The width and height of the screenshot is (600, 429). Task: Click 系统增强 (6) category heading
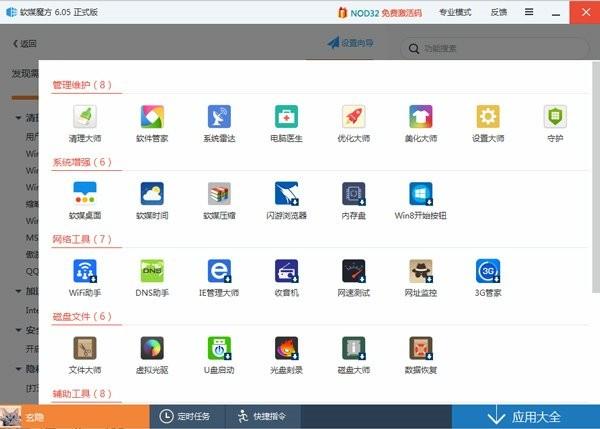(82, 162)
